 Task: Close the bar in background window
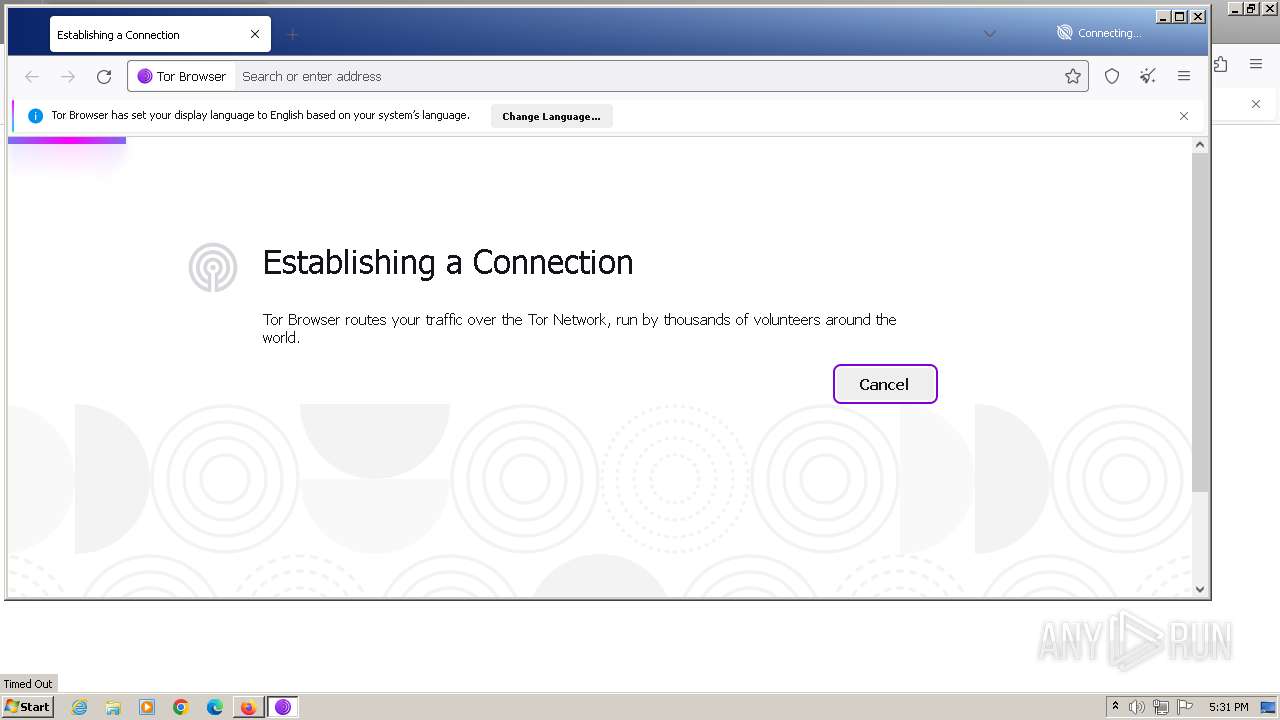click(x=1256, y=104)
